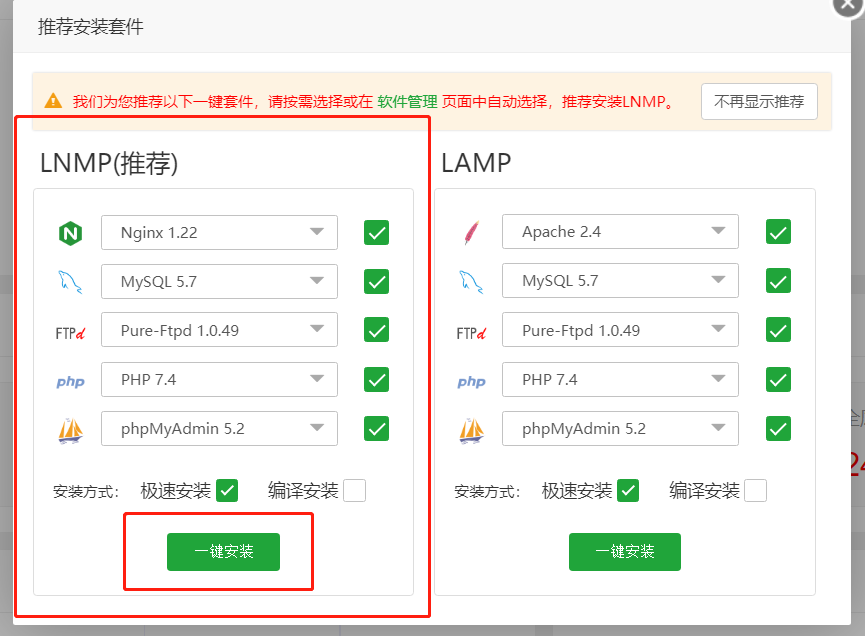Toggle 极速安装 checkbox in LAMP panel
Viewport: 865px width, 636px height.
(x=628, y=490)
